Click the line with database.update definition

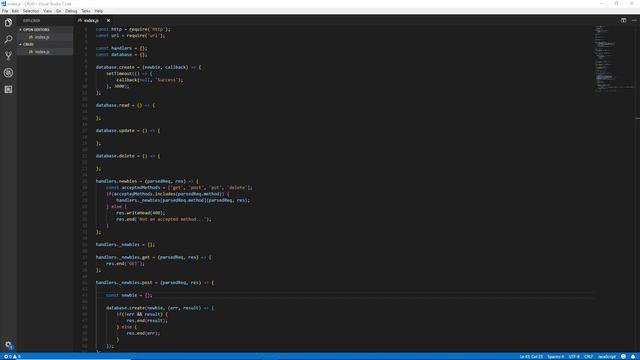pos(128,131)
